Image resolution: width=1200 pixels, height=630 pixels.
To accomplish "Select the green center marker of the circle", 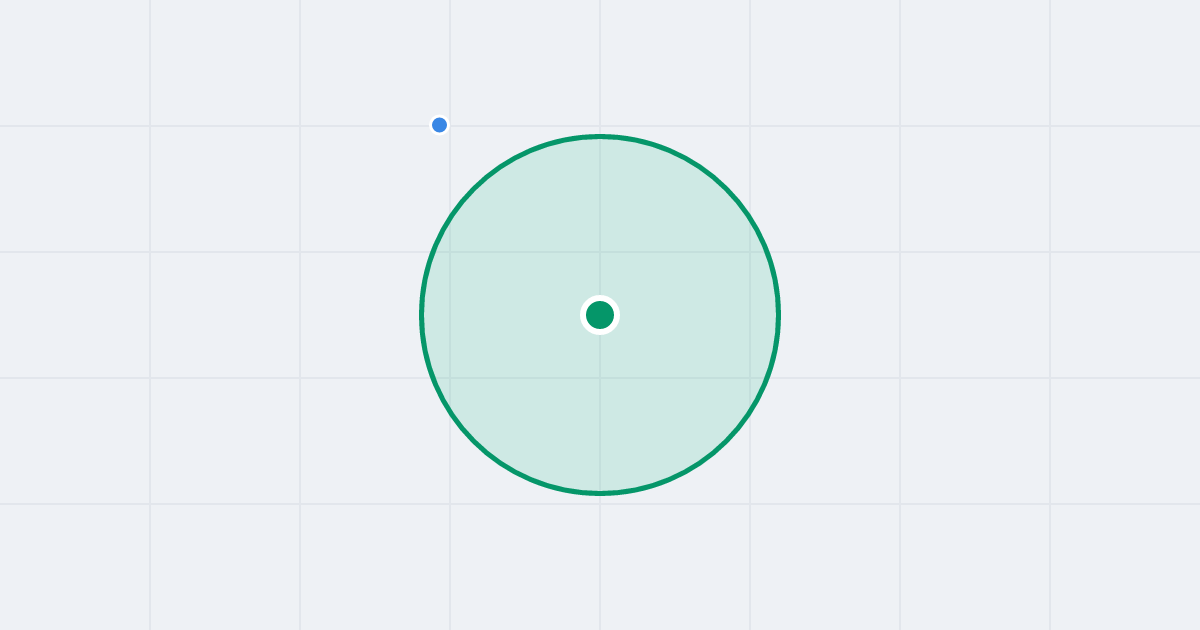I will (600, 315).
